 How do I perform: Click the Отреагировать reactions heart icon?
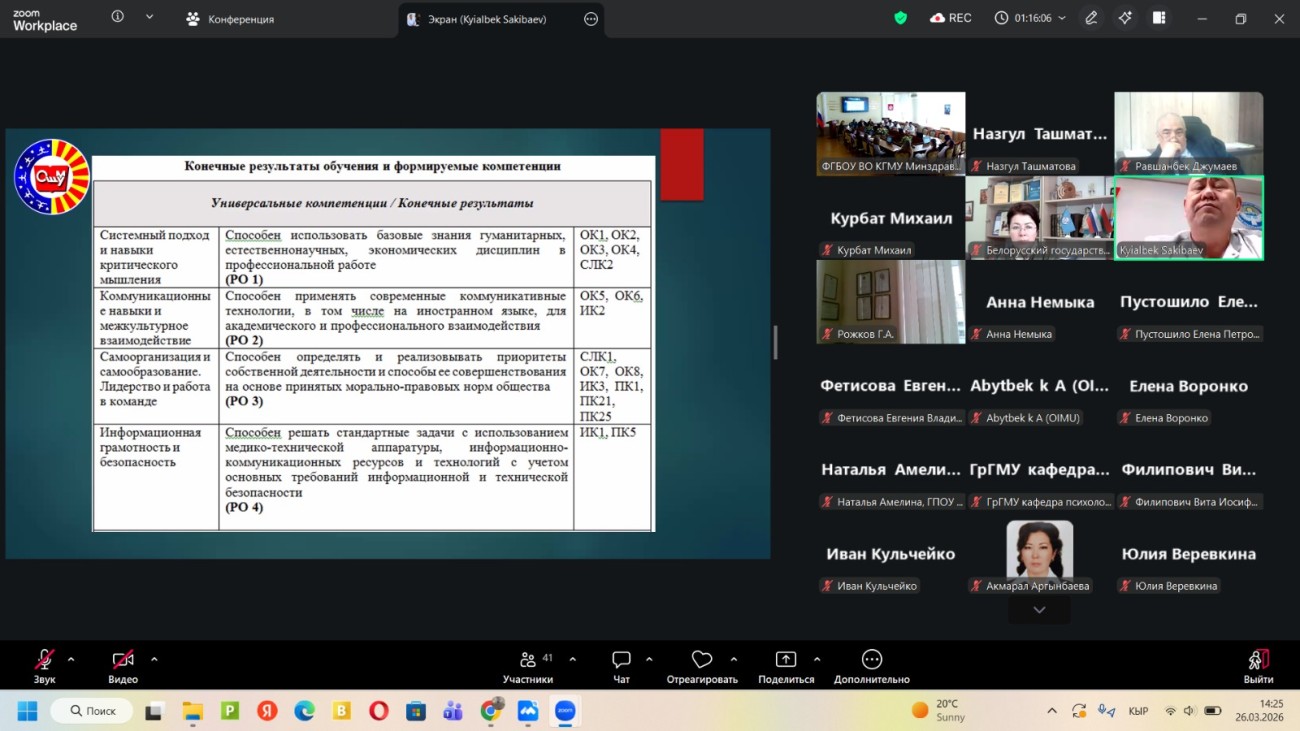(702, 660)
